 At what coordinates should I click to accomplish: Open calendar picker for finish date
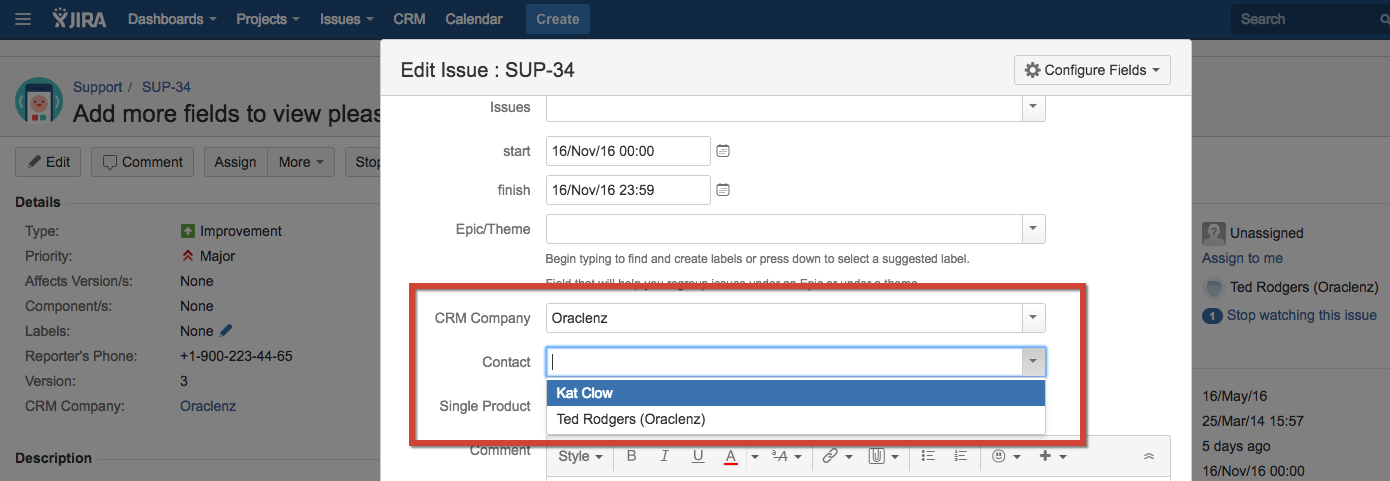pos(723,190)
